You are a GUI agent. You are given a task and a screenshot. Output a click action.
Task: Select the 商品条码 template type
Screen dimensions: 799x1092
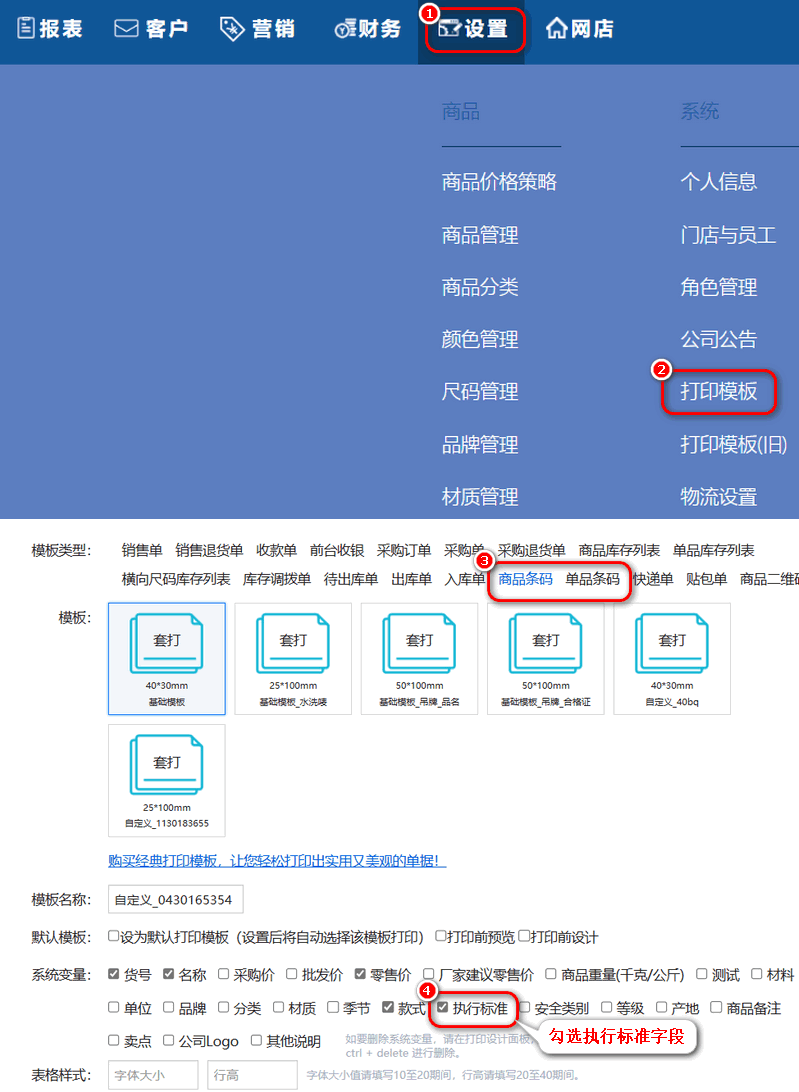click(x=525, y=579)
